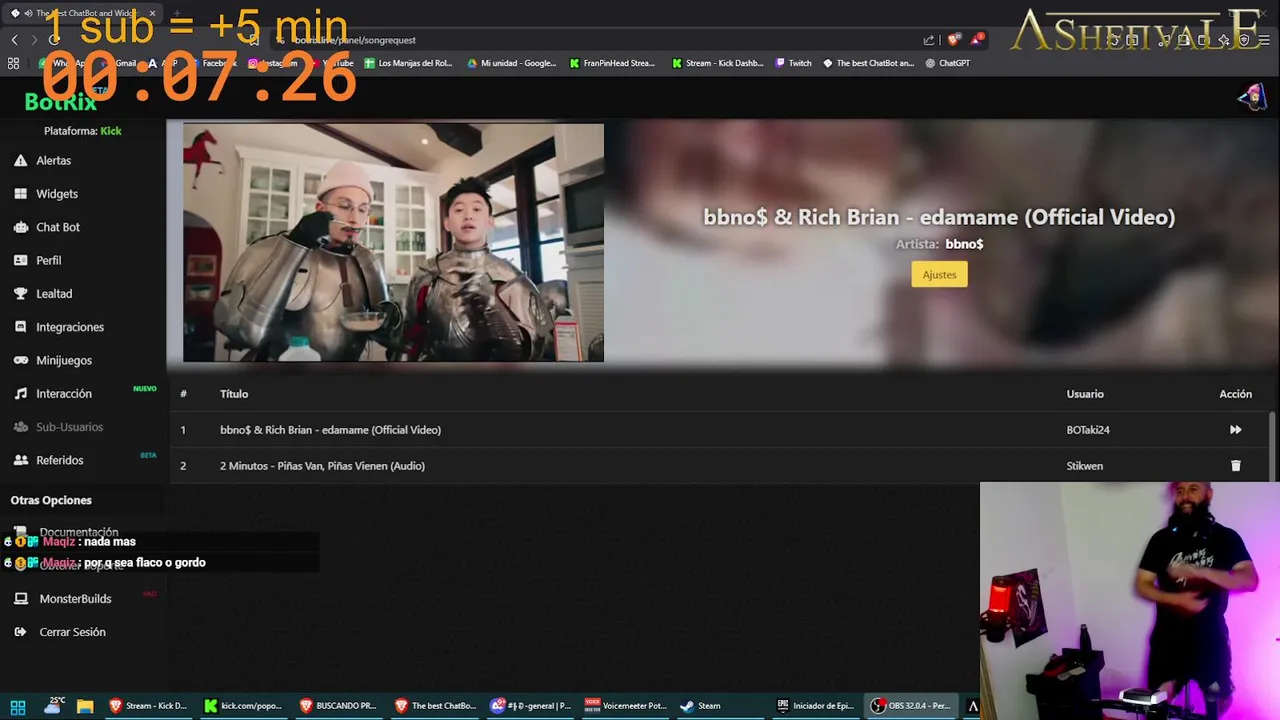Click the BotRix logo
Image resolution: width=1280 pixels, height=720 pixels.
[x=60, y=101]
